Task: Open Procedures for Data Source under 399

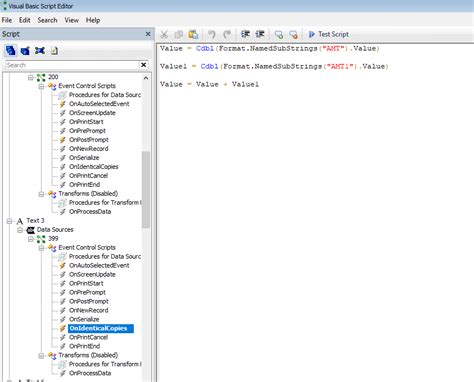Action: point(105,256)
